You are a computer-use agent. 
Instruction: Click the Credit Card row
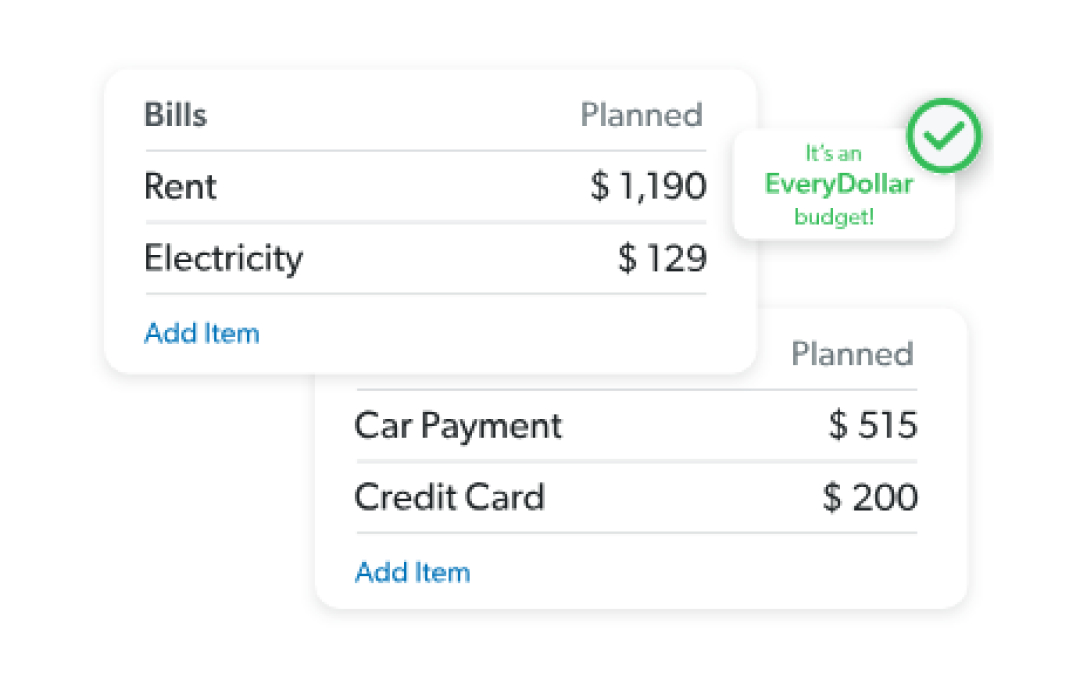450,497
